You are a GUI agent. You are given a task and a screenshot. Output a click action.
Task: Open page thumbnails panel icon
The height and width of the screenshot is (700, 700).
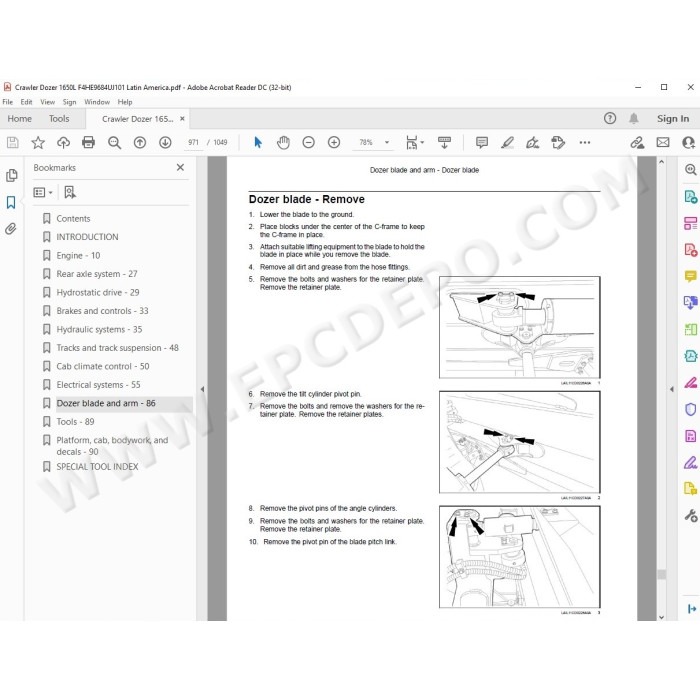click(12, 175)
